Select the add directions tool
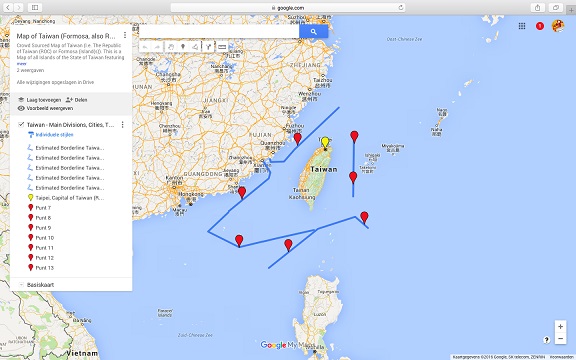The image size is (576, 360). 208,47
